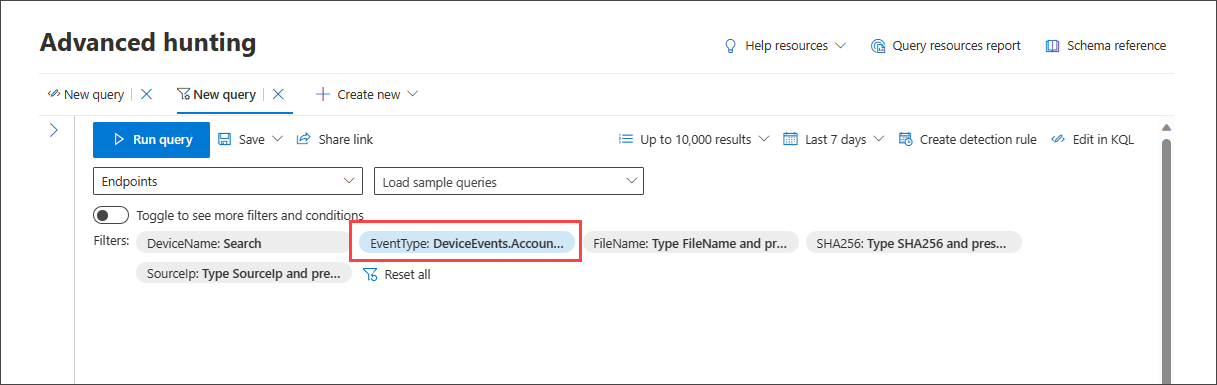
Task: Click the list icon next to results limit
Action: point(626,140)
